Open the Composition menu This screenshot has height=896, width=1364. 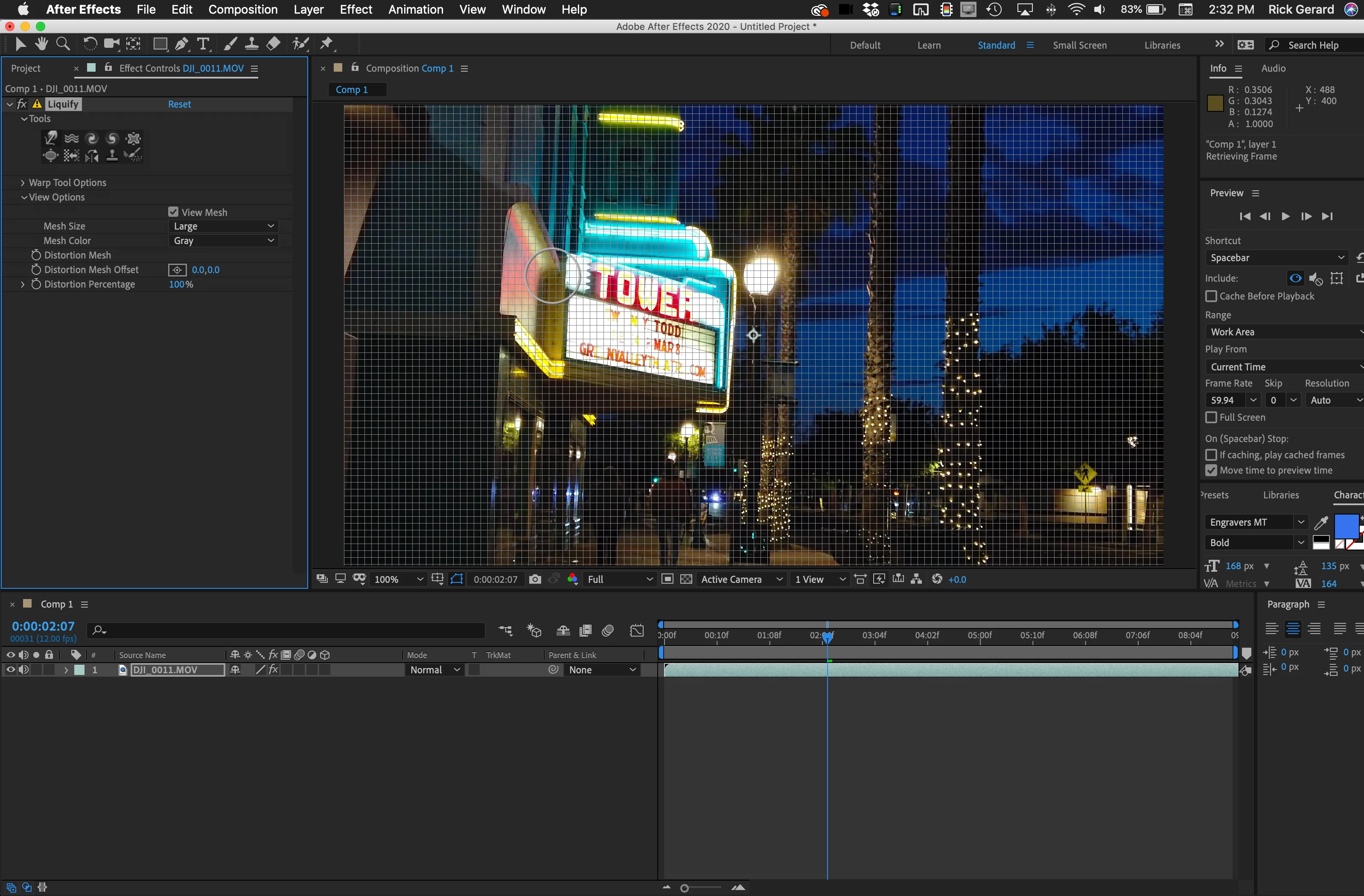click(x=242, y=9)
